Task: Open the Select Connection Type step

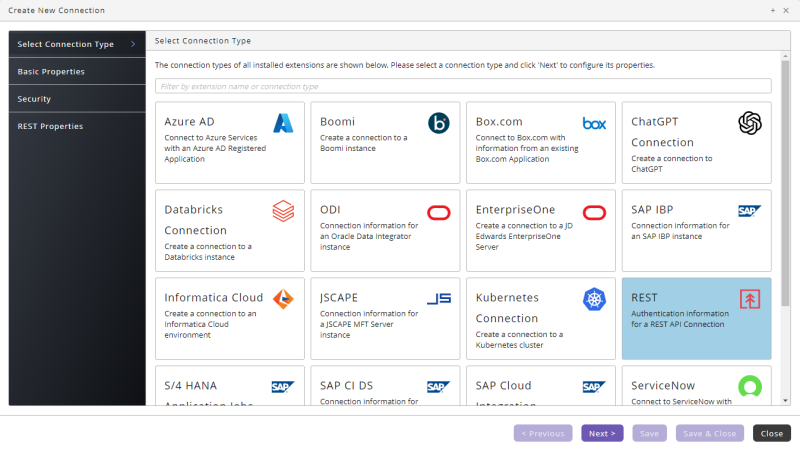Action: (x=77, y=44)
